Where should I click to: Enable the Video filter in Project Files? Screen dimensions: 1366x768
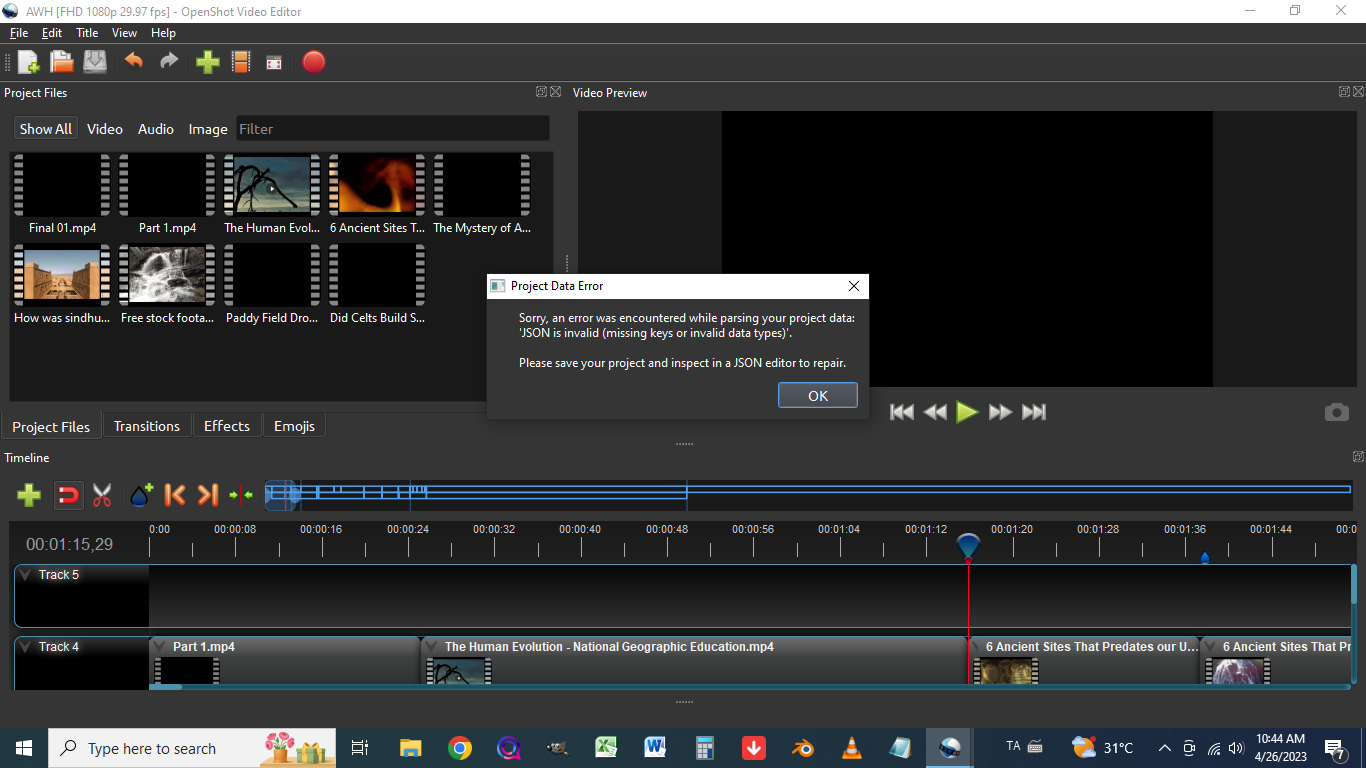[104, 128]
